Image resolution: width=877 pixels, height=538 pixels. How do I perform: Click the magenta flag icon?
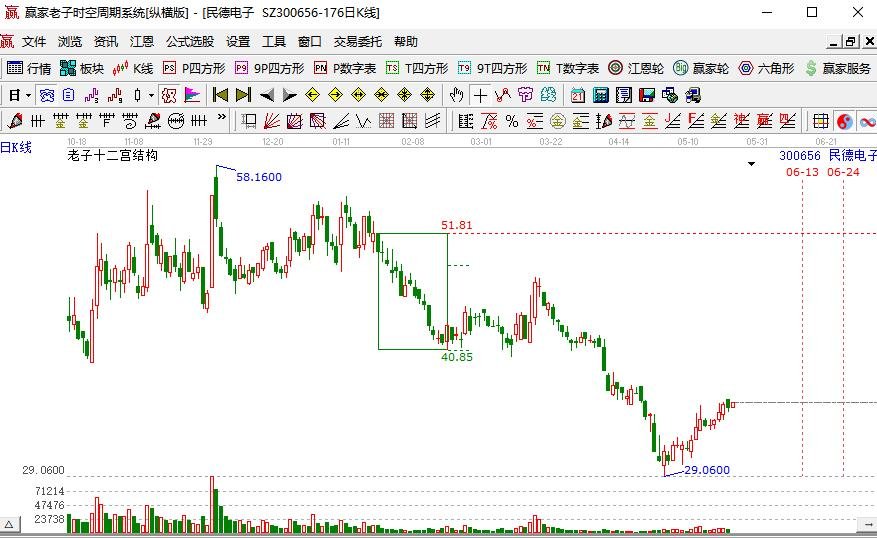[x=192, y=96]
